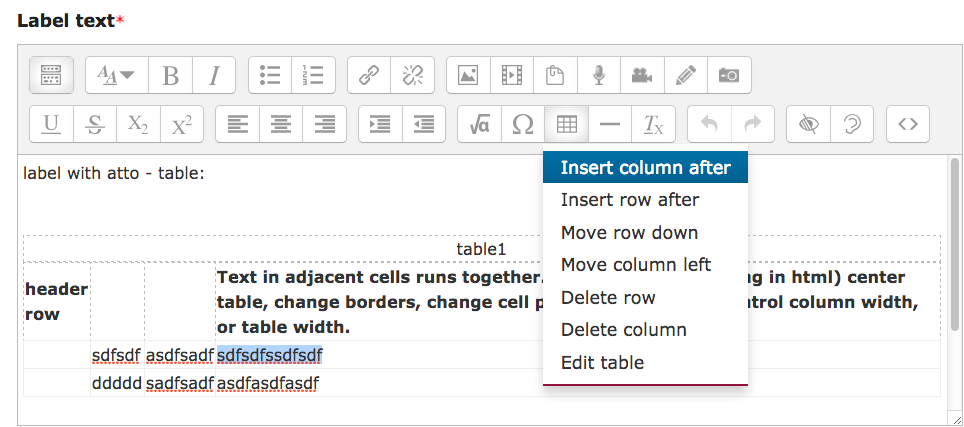The image size is (964, 427).
Task: Open the record audio microphone tool
Action: click(599, 75)
